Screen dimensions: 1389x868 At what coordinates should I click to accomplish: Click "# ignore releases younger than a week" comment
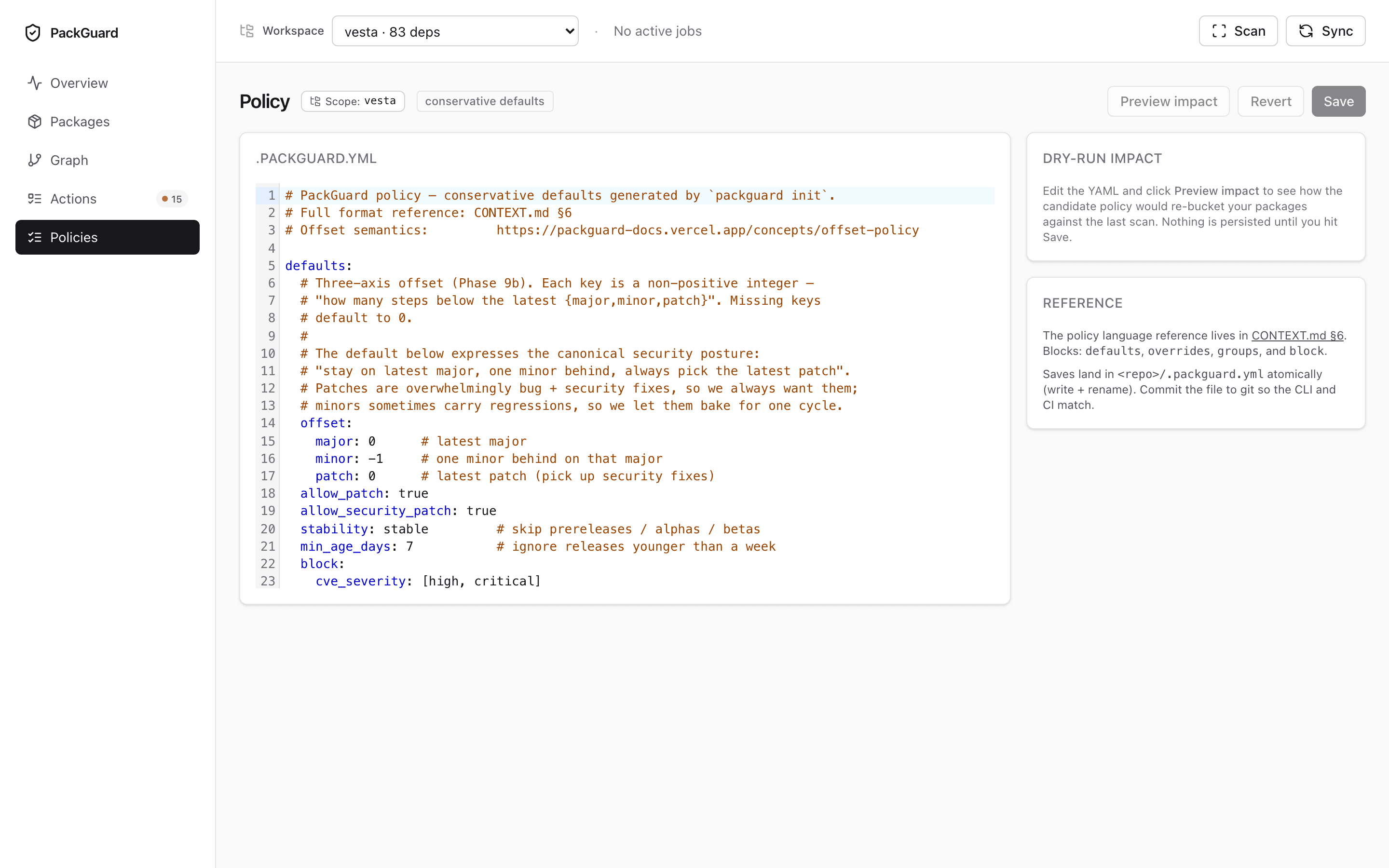(x=636, y=546)
